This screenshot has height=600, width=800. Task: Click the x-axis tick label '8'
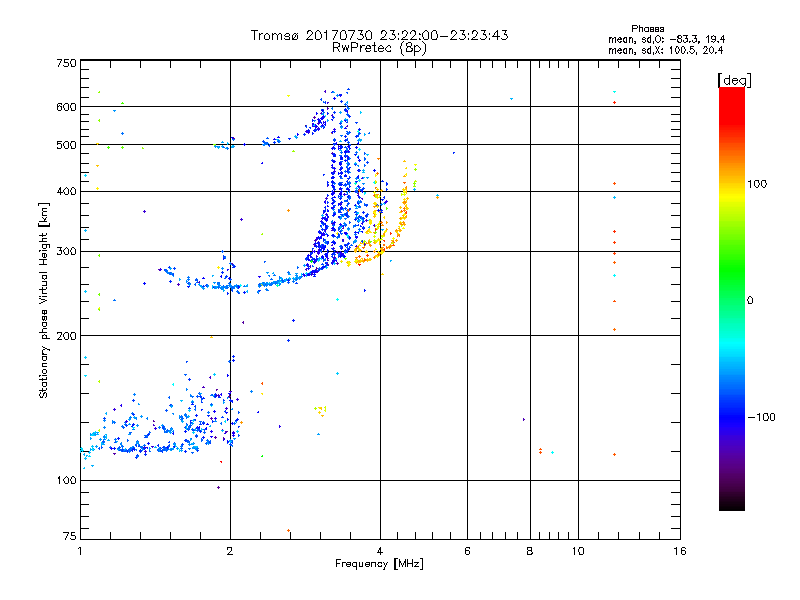[530, 551]
